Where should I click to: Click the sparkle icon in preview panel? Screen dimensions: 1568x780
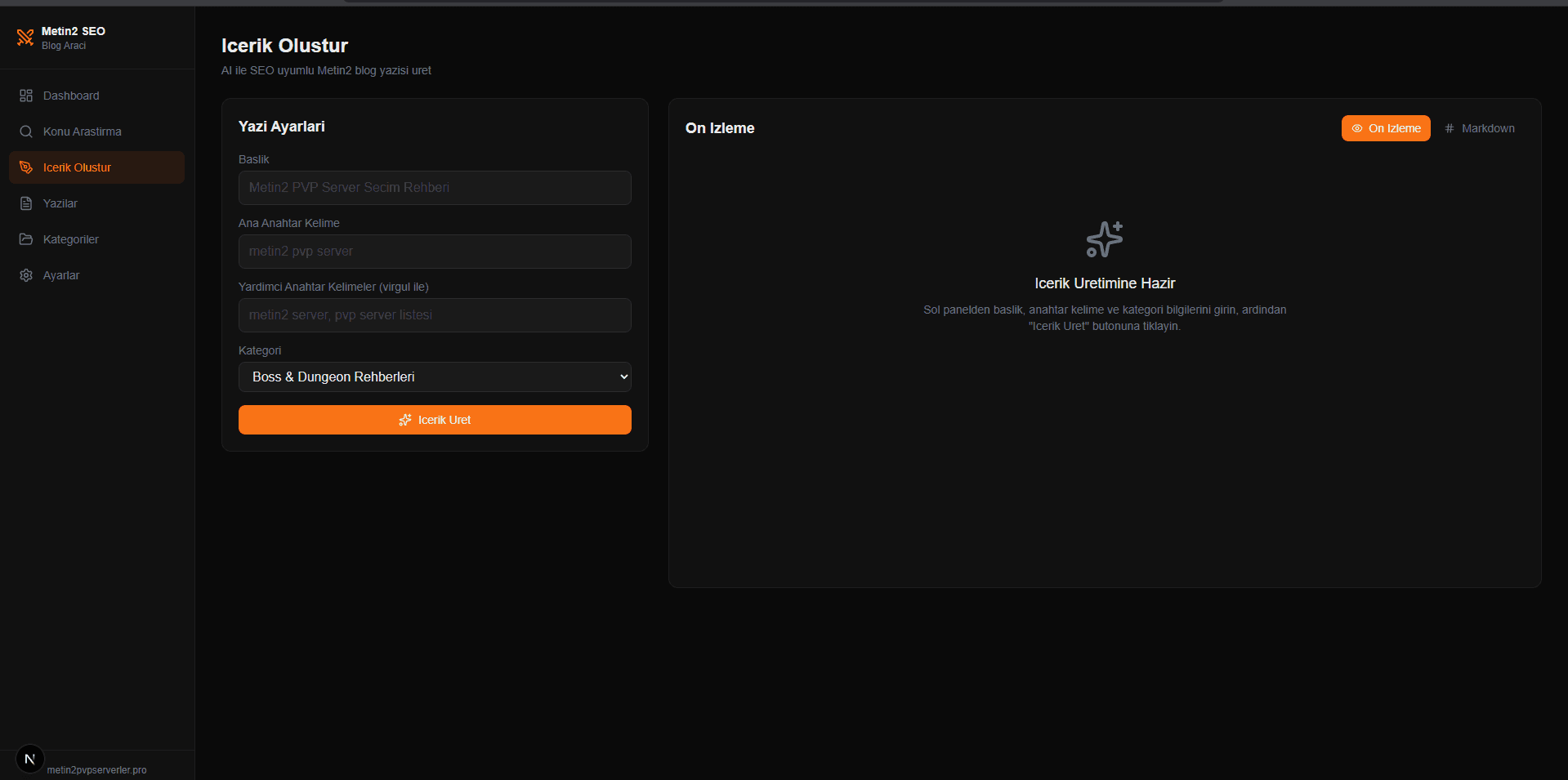click(x=1104, y=239)
